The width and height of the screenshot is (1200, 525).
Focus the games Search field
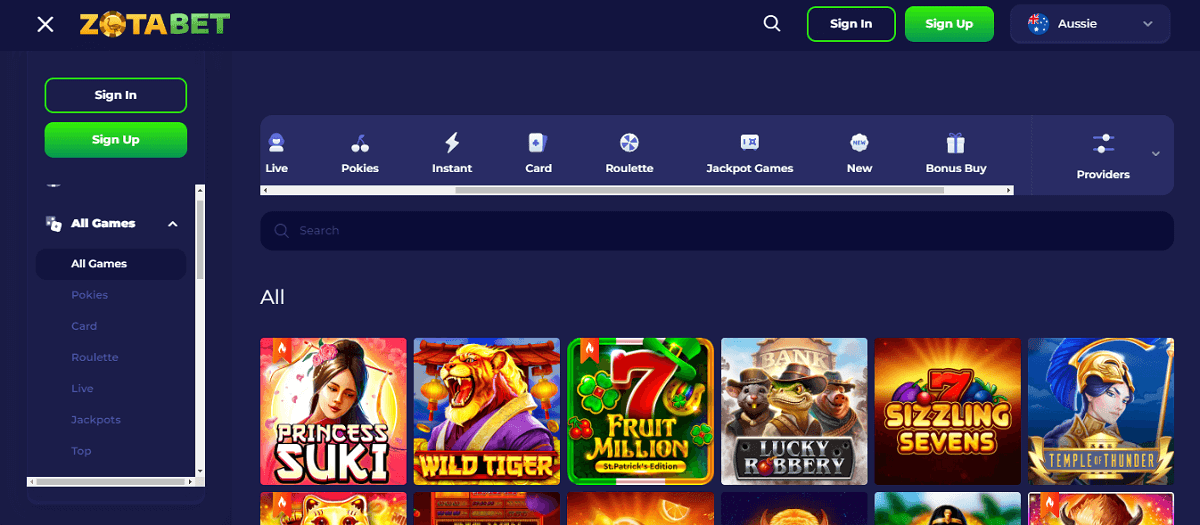(717, 231)
